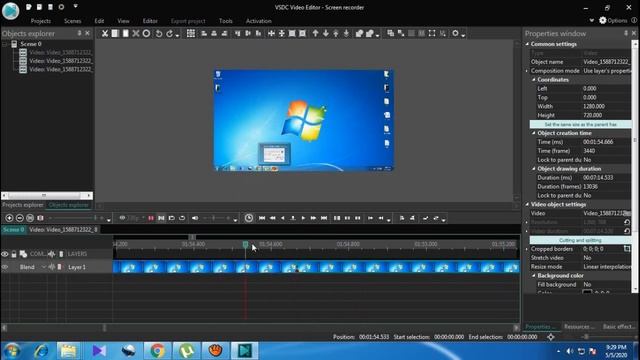
Task: Open the Blend mode dropdown on Layer 1
Action: [44, 267]
